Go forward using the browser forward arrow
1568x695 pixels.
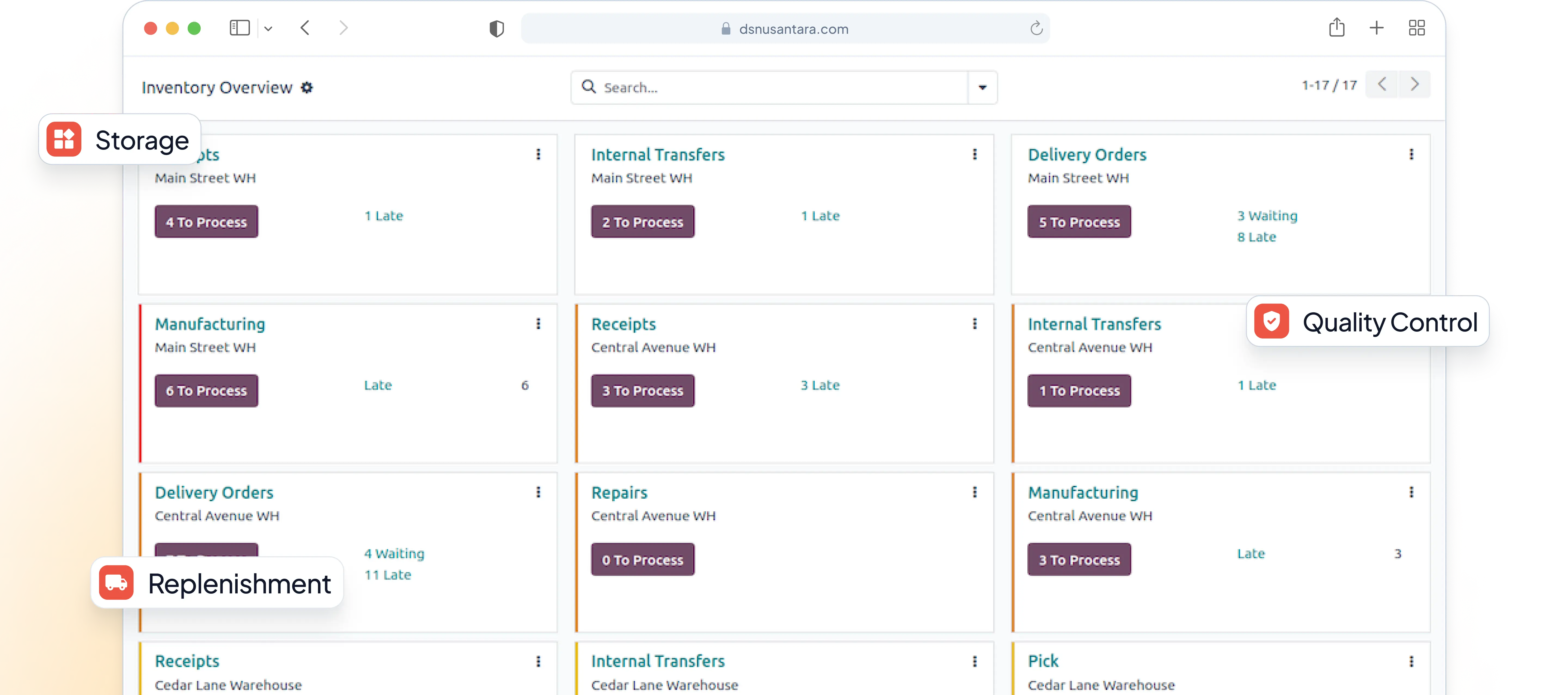(x=344, y=28)
